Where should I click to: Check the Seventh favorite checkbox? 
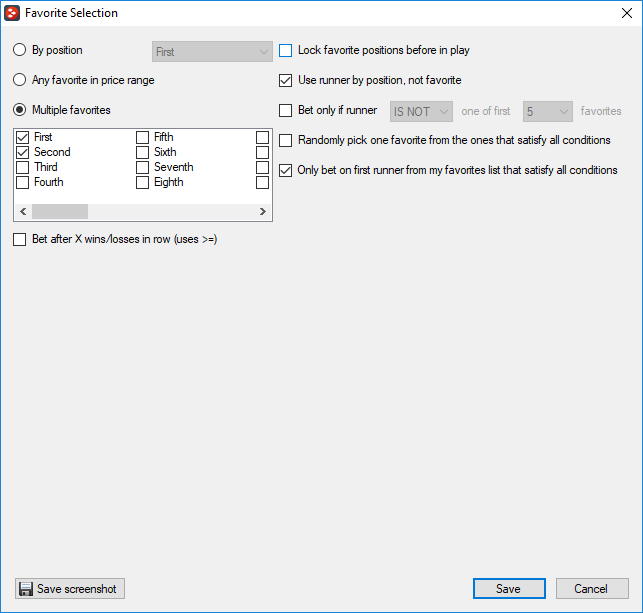tap(142, 167)
